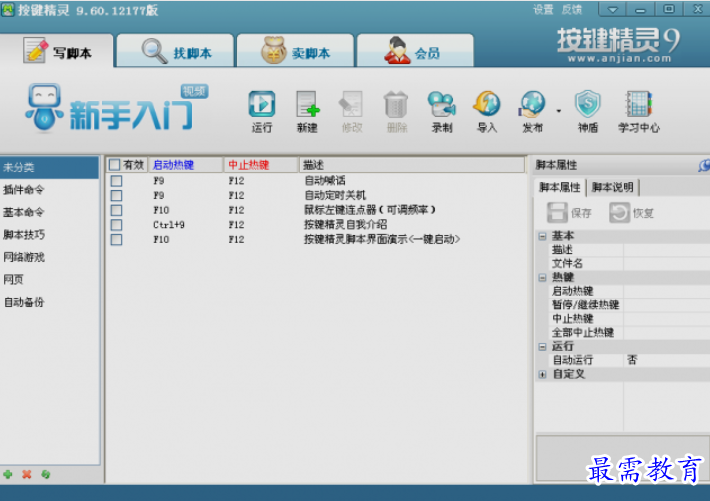Collapse the 运行 property group
Image resolution: width=710 pixels, height=501 pixels.
point(542,347)
